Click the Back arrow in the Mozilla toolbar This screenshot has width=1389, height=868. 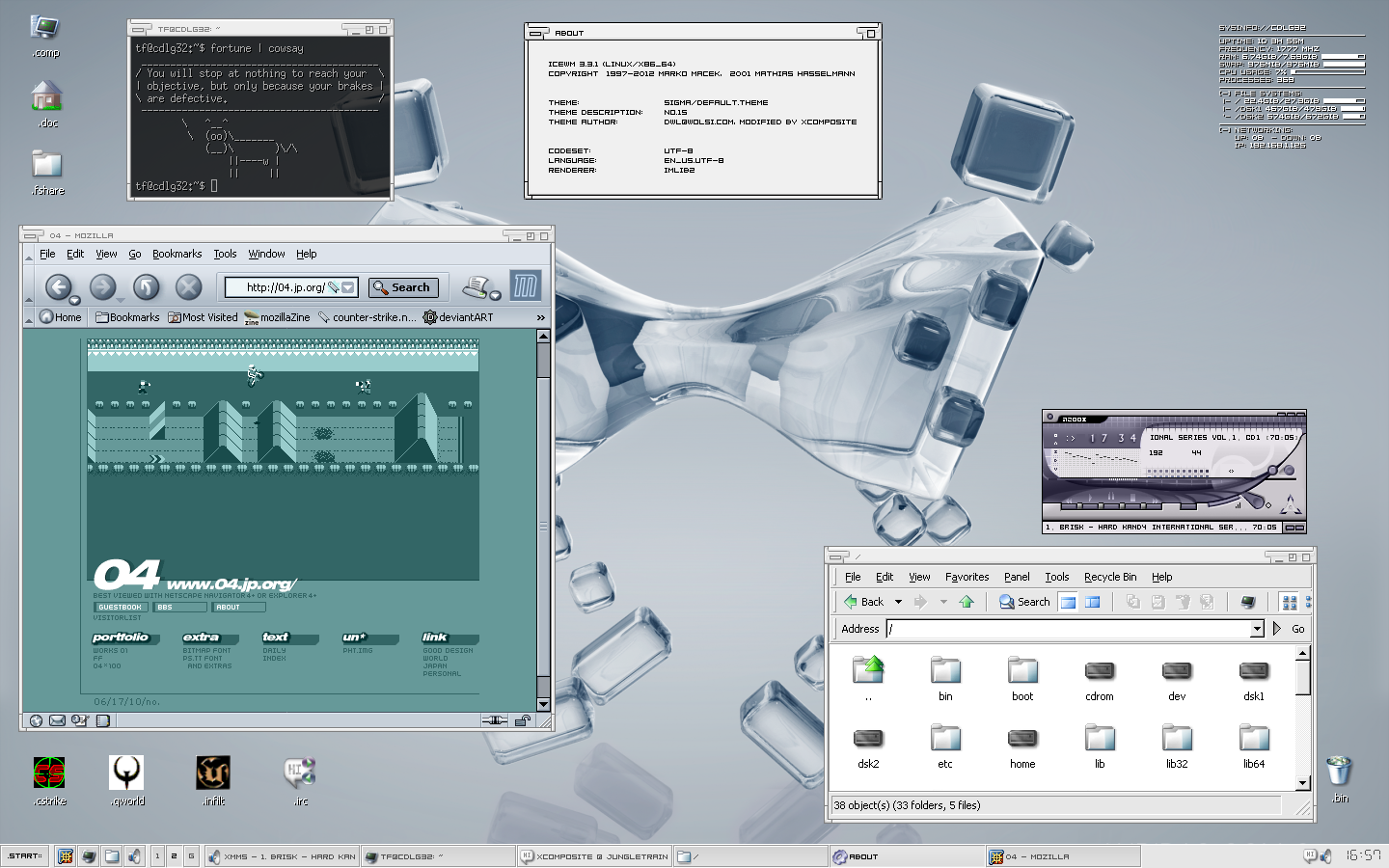click(58, 286)
